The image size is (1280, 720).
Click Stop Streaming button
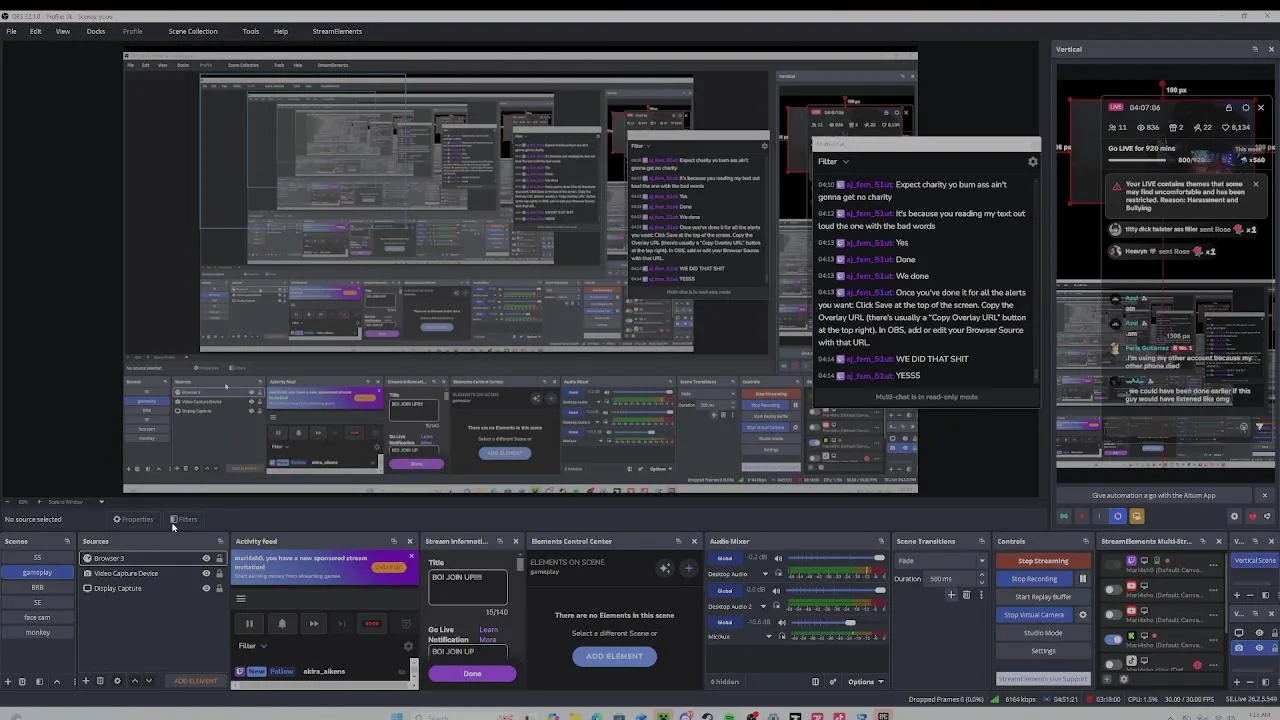[x=1043, y=561]
